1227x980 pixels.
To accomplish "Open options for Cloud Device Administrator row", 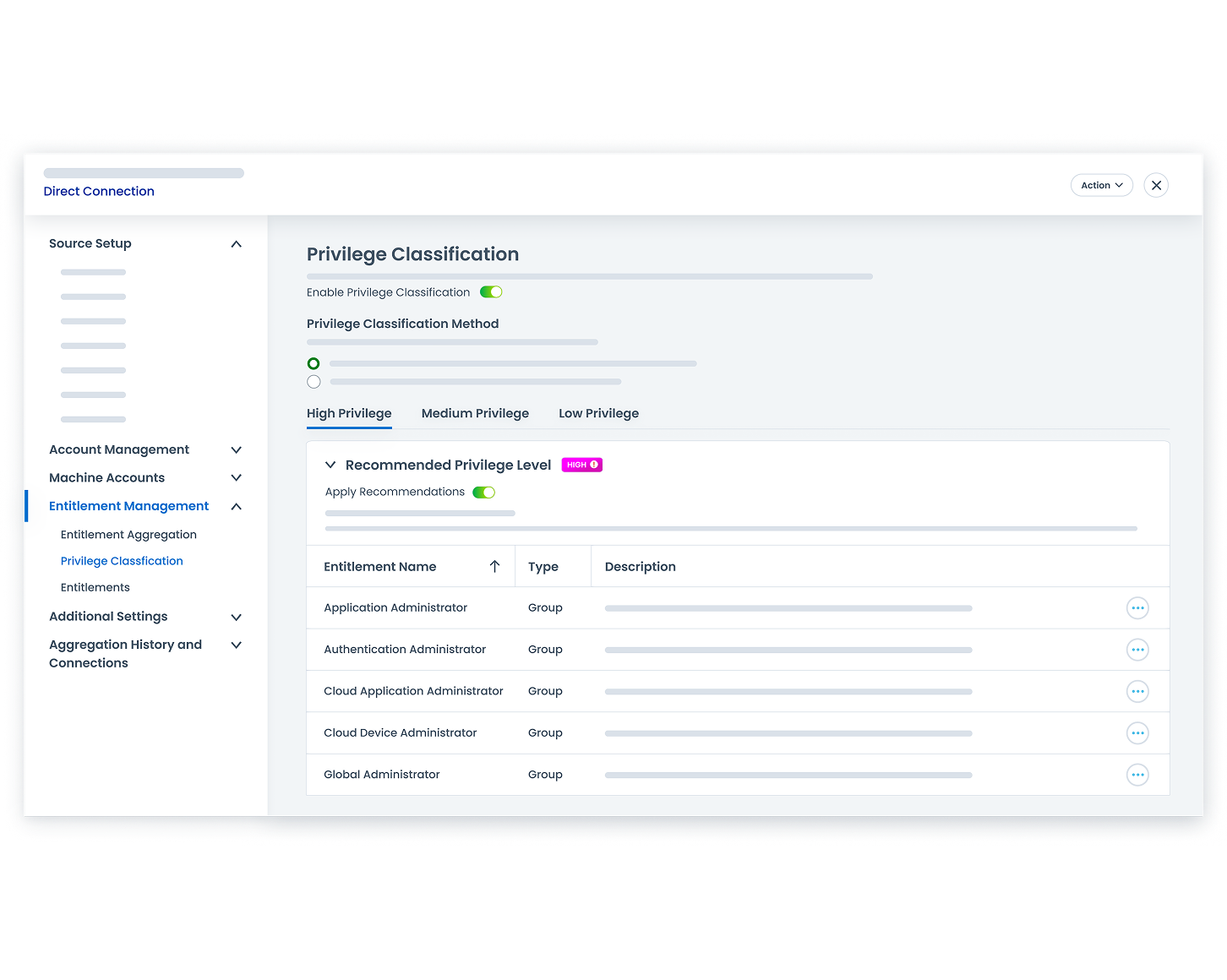I will [x=1137, y=732].
